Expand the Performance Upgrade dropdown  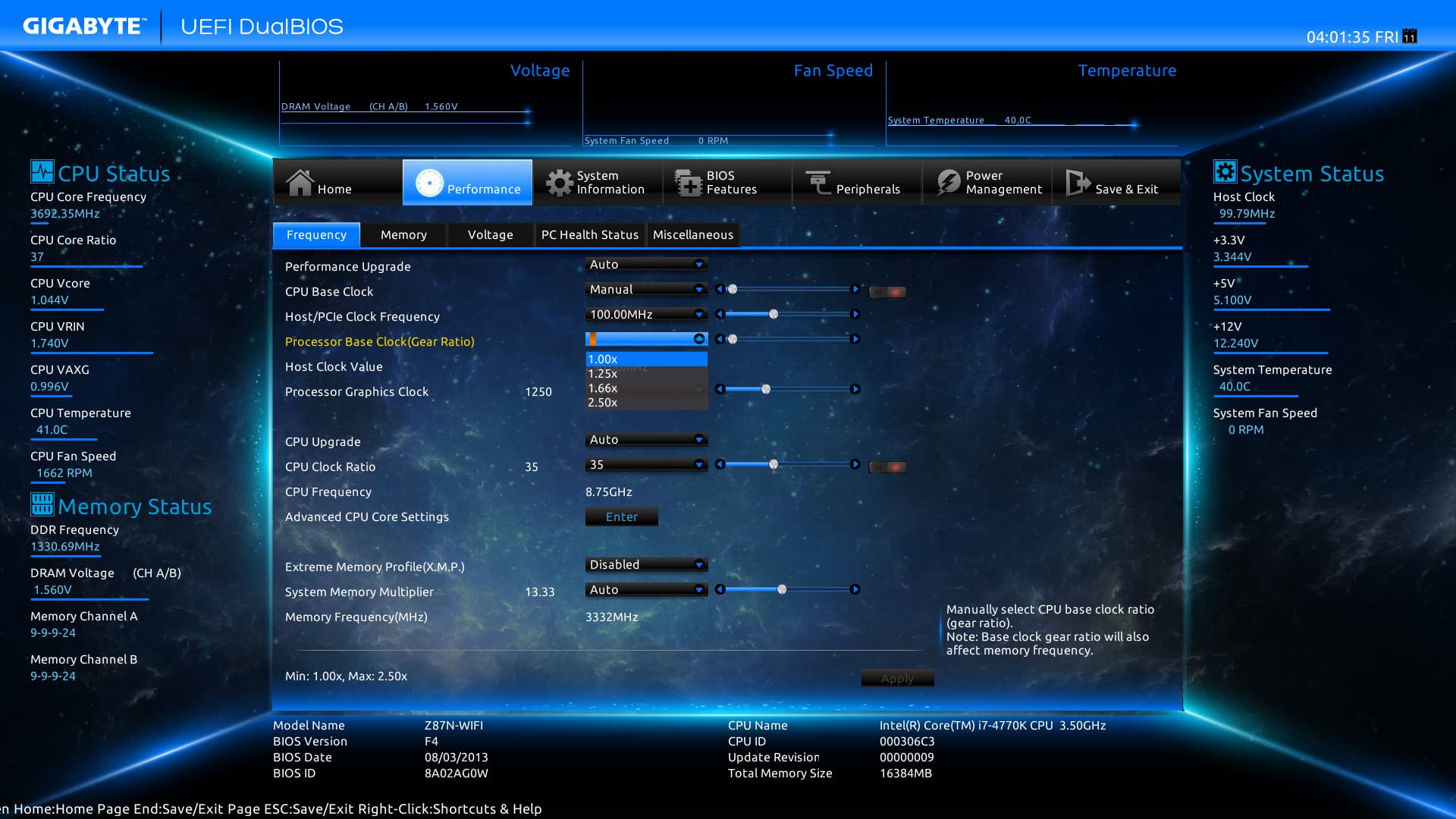click(x=646, y=265)
